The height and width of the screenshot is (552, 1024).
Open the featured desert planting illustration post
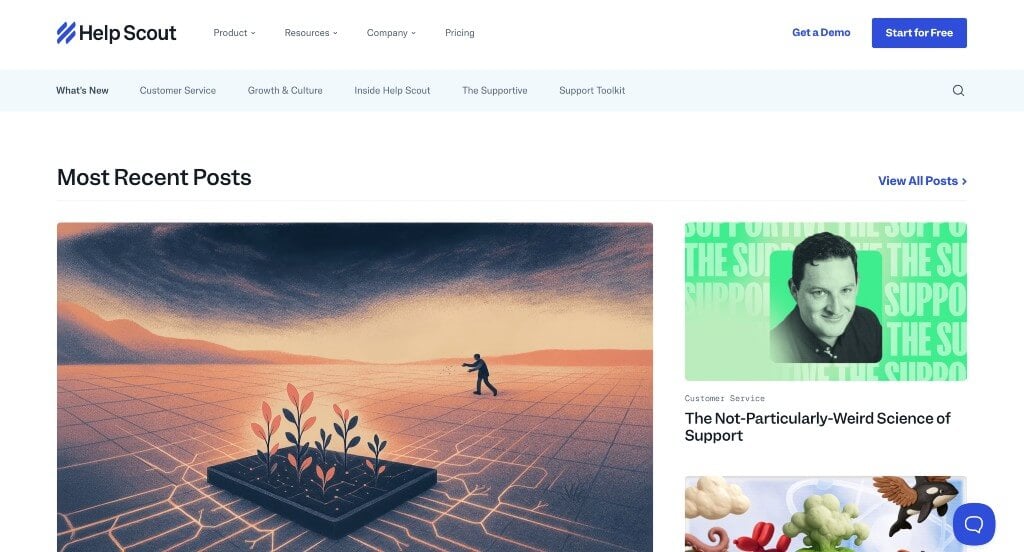point(355,387)
